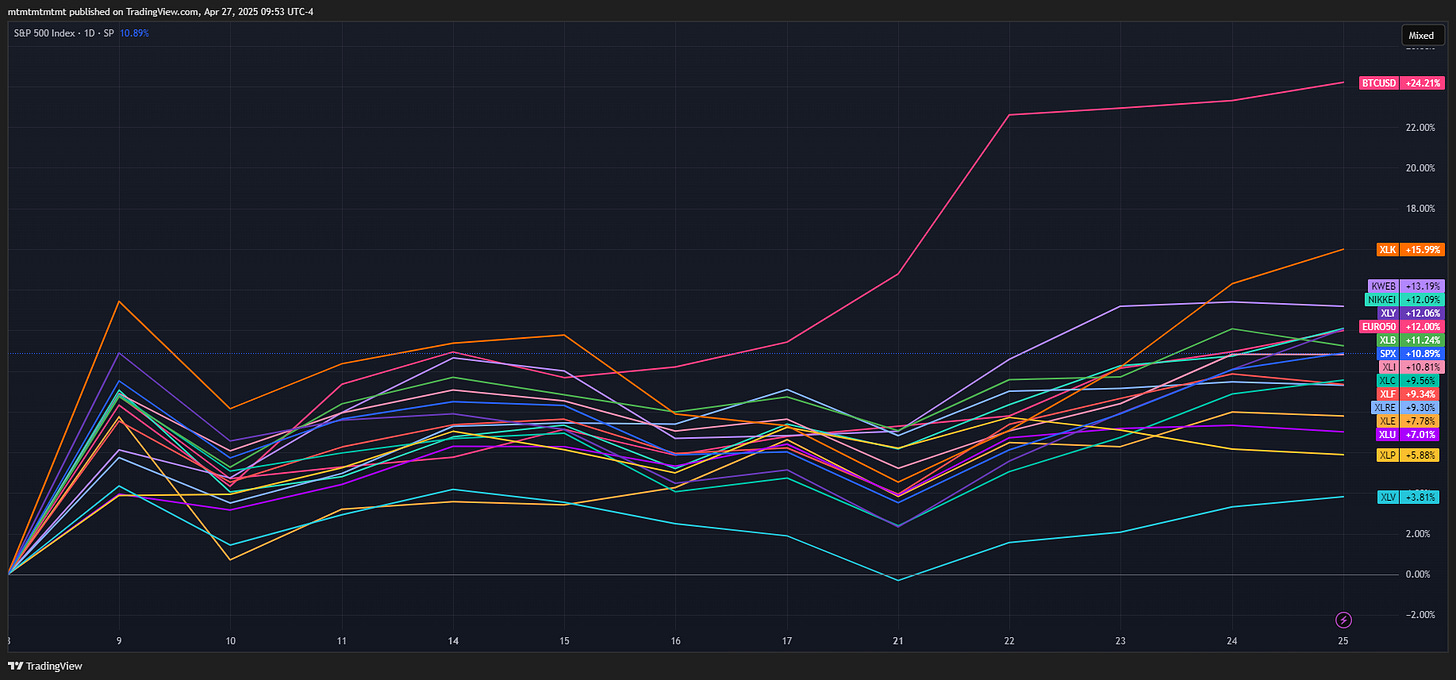
Task: Select the XLE series label
Action: [1387, 421]
